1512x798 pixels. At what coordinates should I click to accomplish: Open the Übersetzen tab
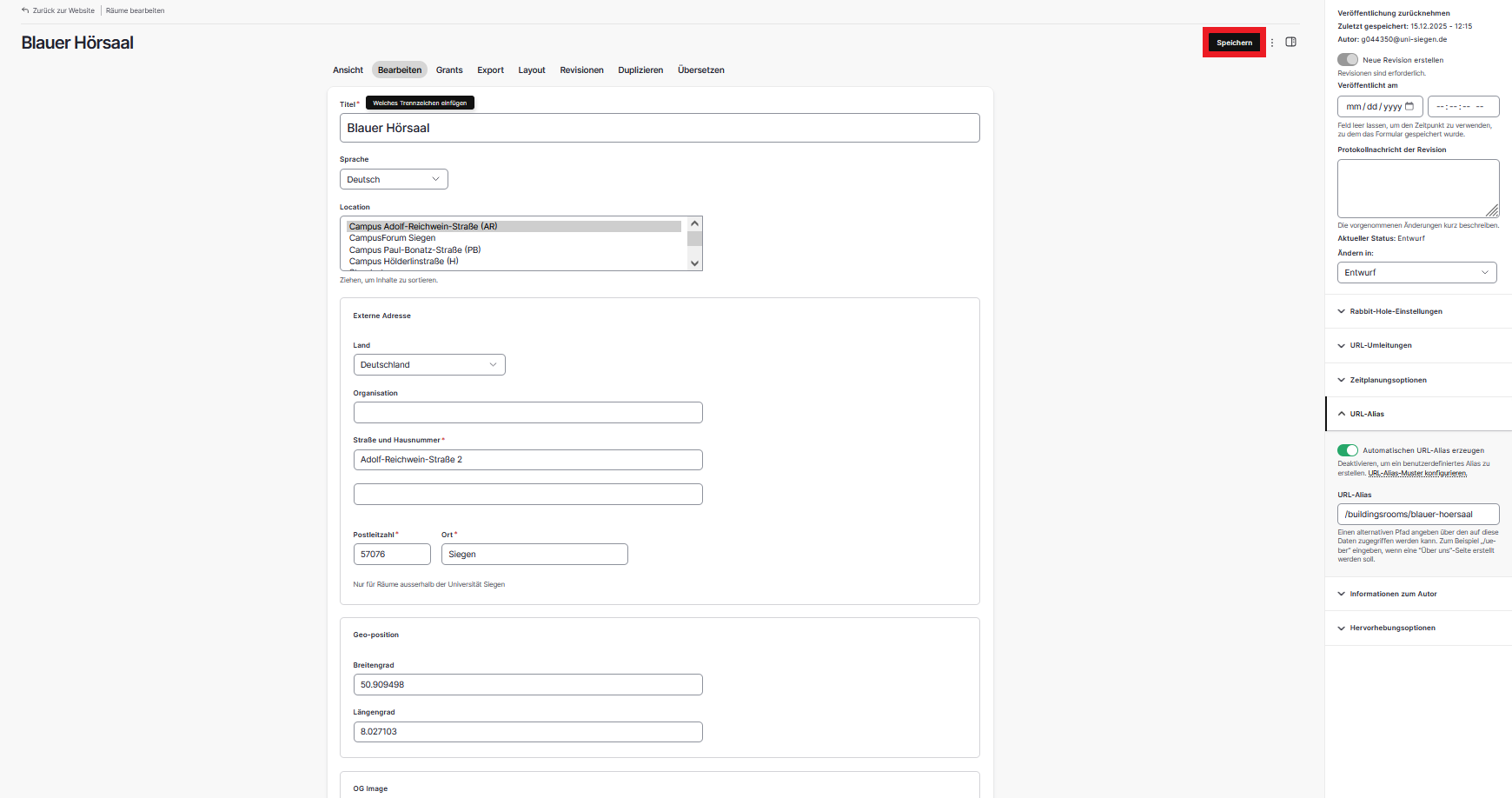coord(700,70)
